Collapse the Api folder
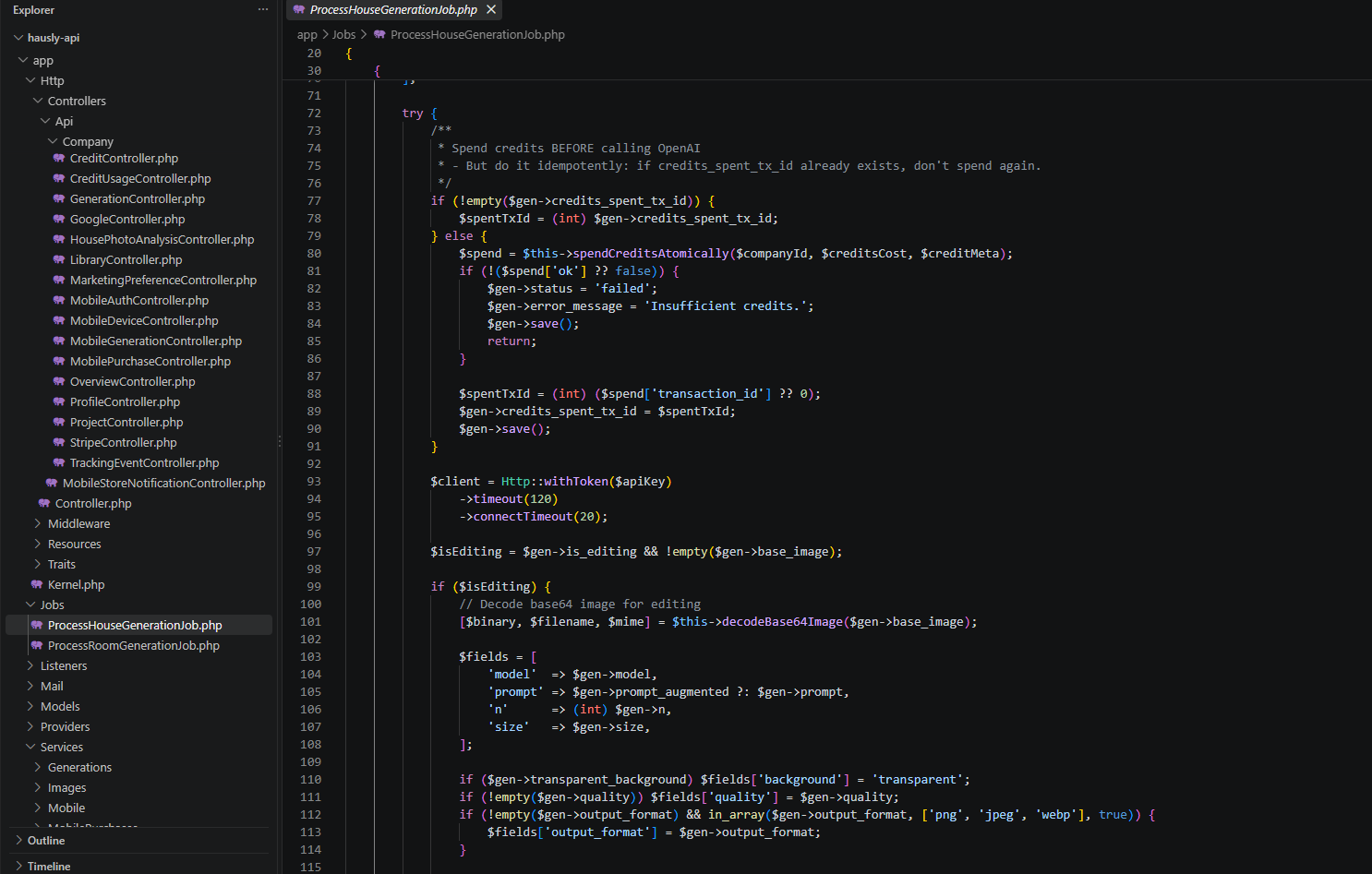 [45, 122]
